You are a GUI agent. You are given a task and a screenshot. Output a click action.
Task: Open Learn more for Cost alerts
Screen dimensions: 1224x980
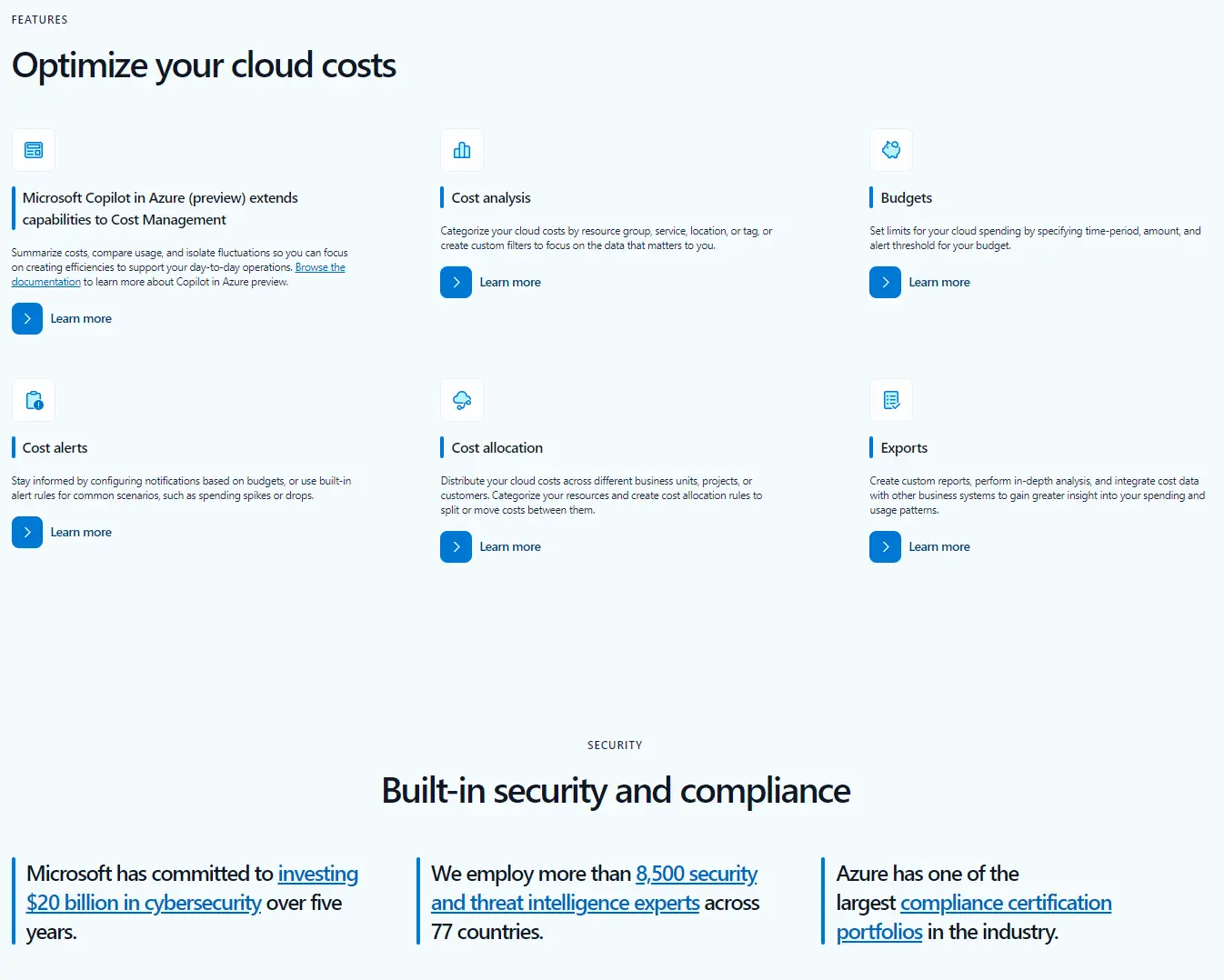tap(81, 533)
